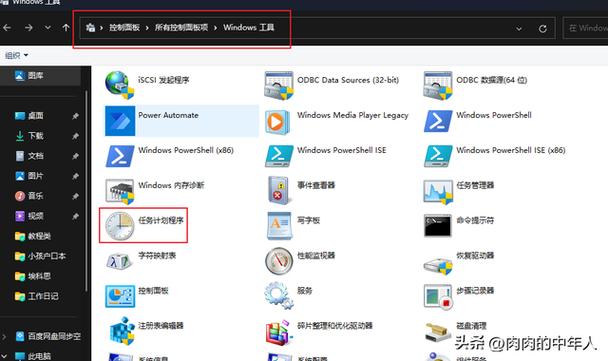Open the 工作日记 folder in sidebar
The height and width of the screenshot is (361, 608).
[43, 296]
